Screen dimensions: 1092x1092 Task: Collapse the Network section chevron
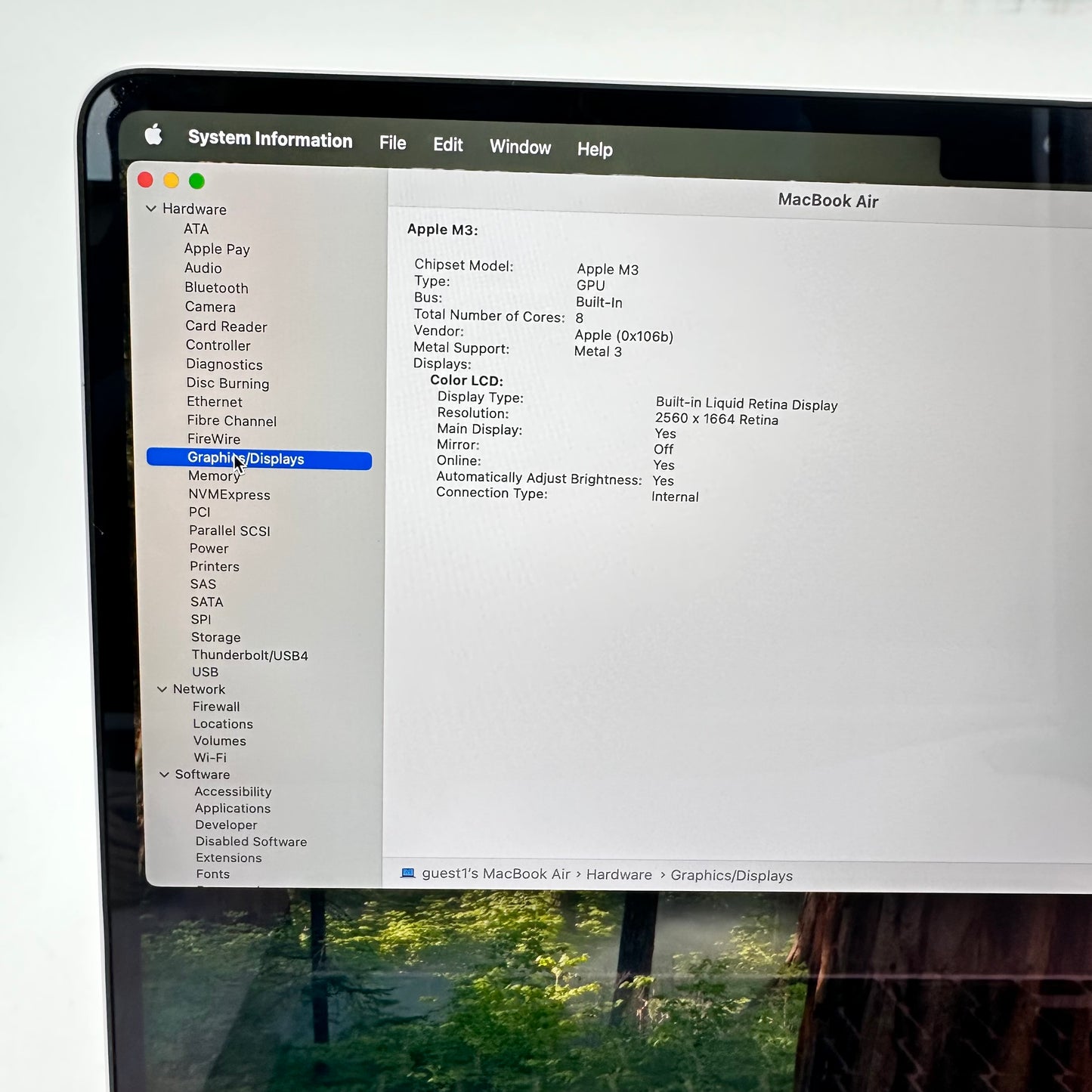pos(162,689)
